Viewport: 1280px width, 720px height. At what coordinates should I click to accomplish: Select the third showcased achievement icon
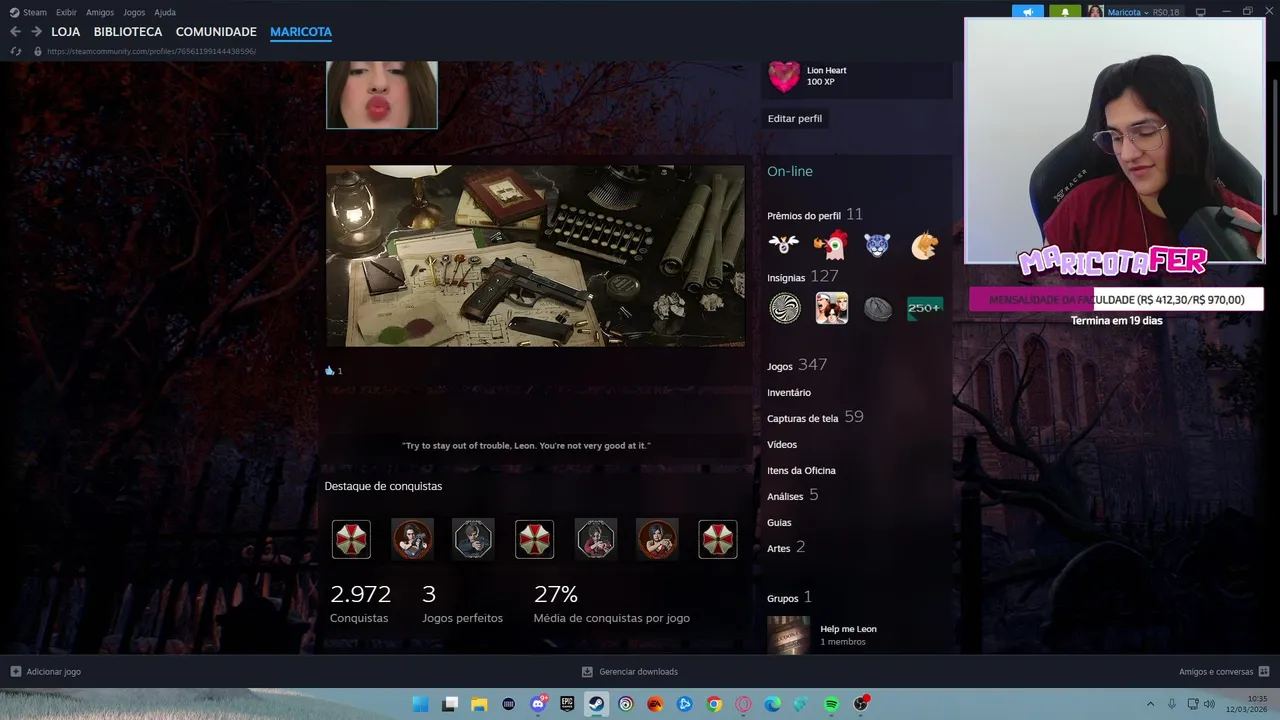point(473,539)
